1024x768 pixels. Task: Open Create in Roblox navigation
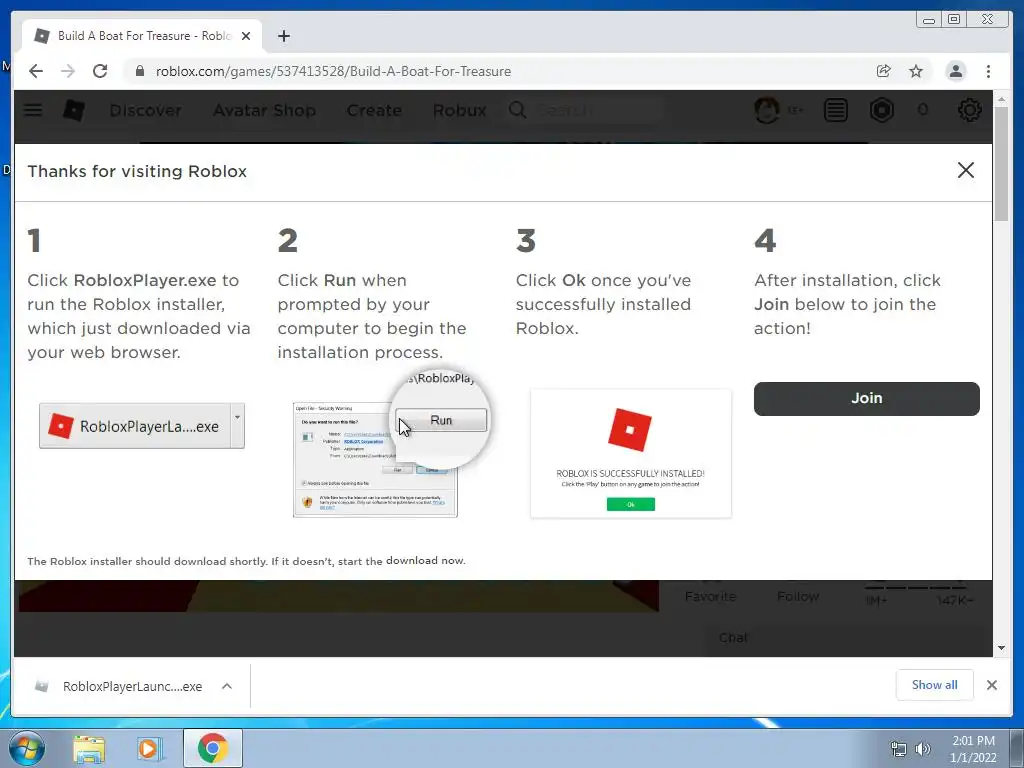point(374,110)
